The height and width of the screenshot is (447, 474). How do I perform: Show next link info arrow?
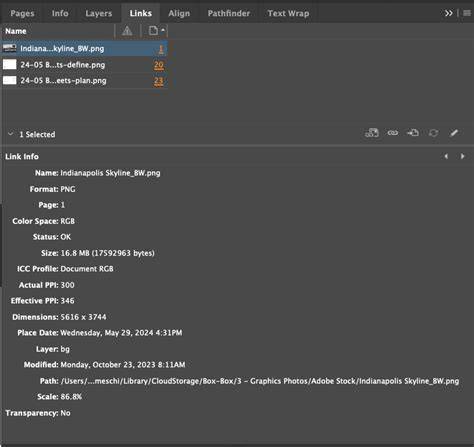pos(462,156)
